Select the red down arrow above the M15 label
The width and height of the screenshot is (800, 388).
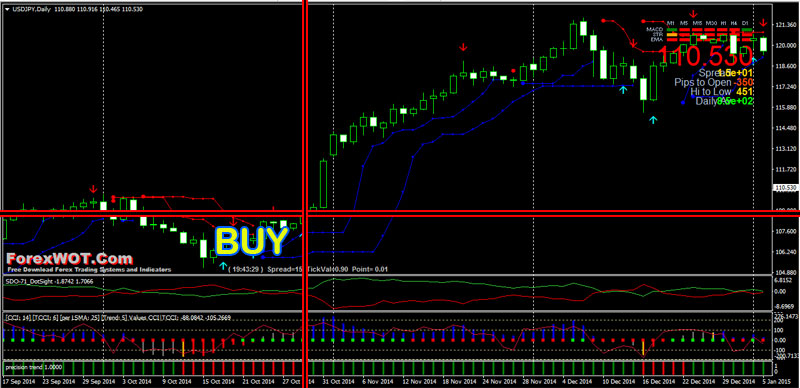(x=693, y=14)
